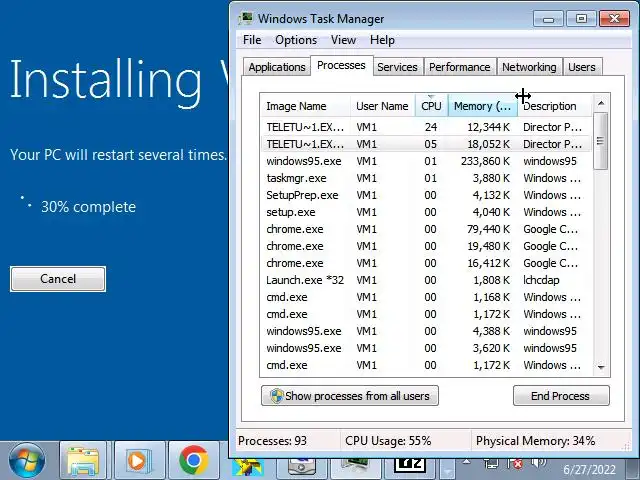Open the Windows Start orb
This screenshot has height=480, width=640.
coord(27,461)
